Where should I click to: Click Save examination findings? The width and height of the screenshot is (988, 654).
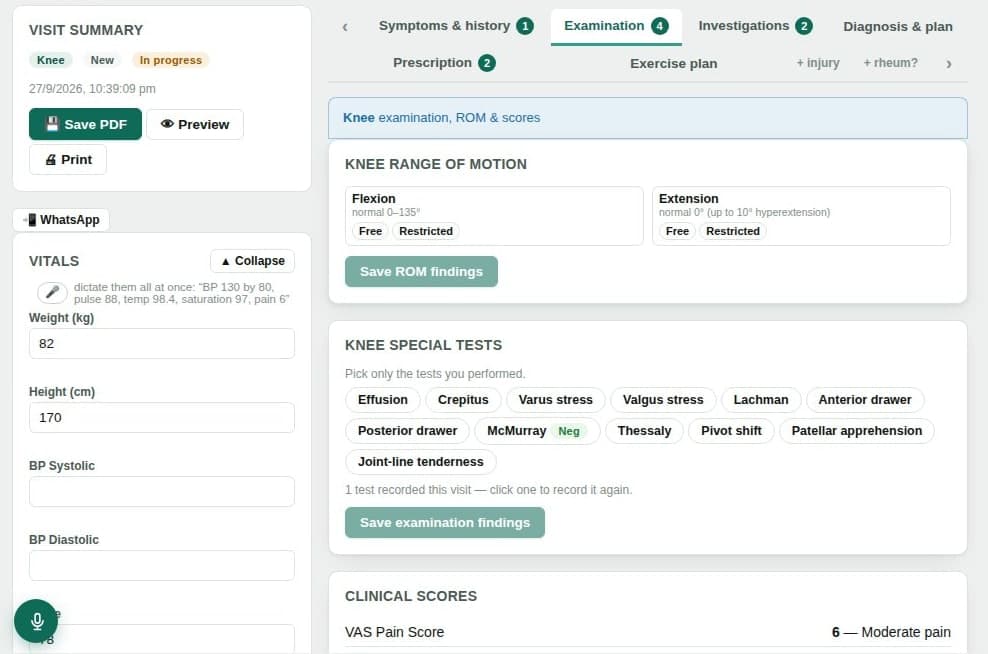pos(445,522)
